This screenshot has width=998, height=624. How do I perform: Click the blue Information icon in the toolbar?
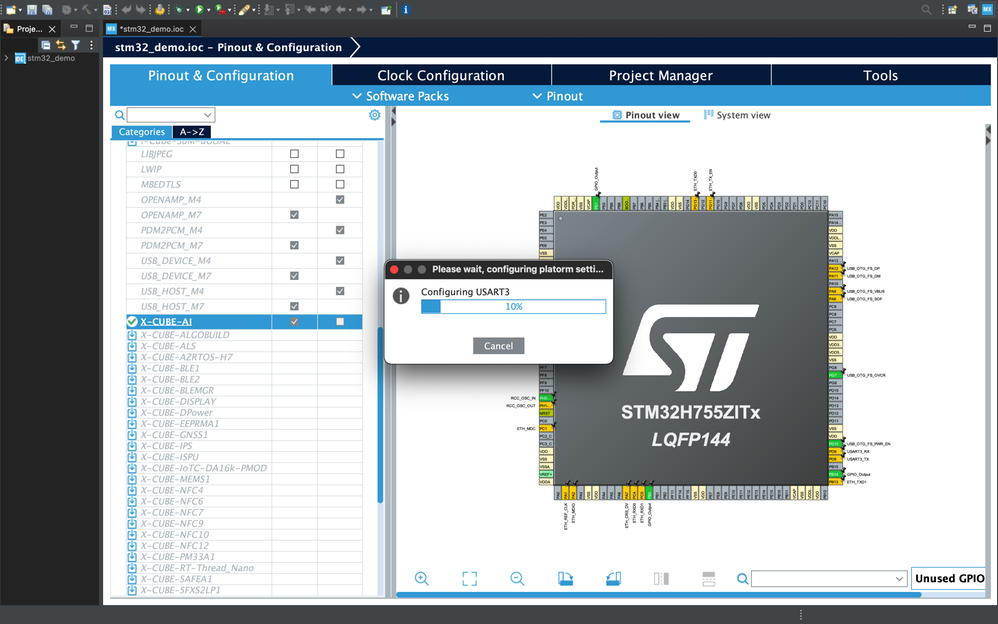pyautogui.click(x=405, y=10)
